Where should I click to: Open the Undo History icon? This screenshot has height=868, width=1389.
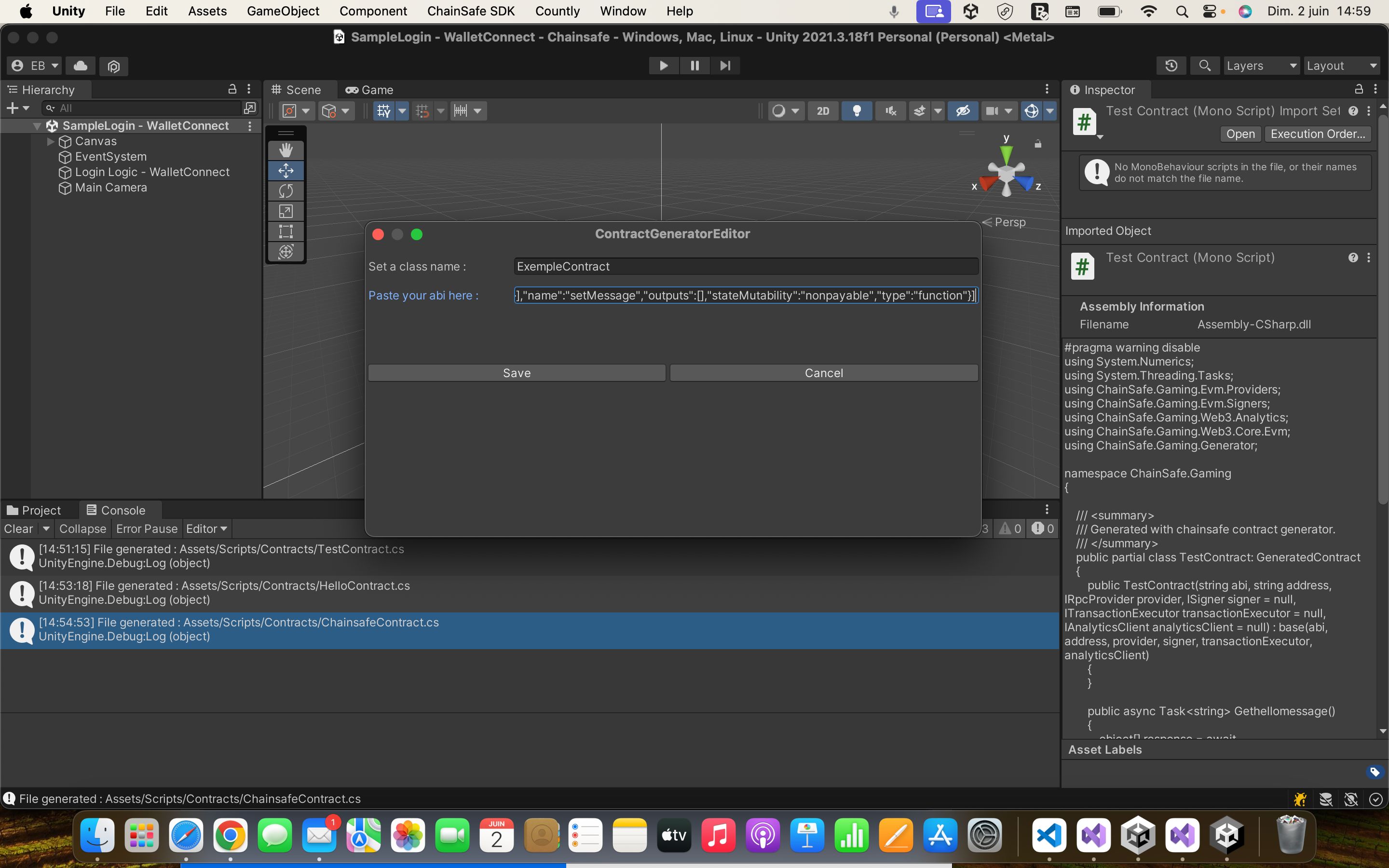[x=1171, y=66]
